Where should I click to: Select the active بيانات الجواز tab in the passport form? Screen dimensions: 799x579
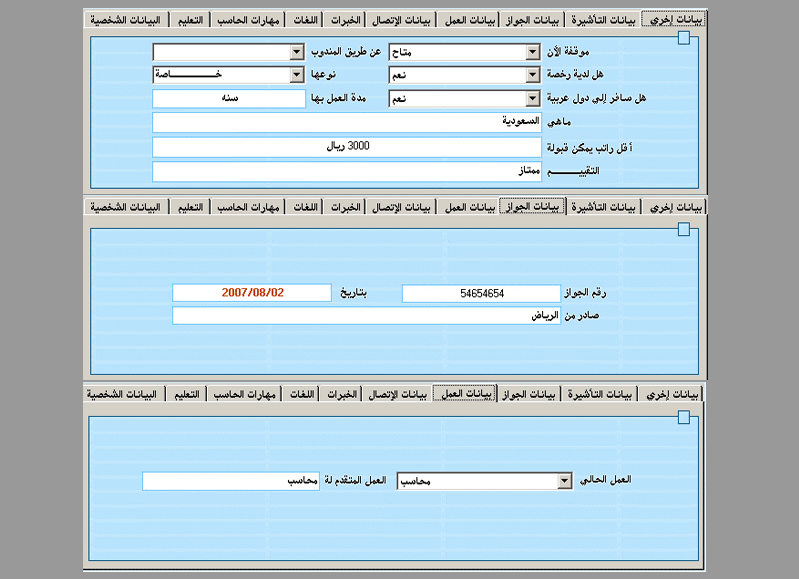(532, 206)
